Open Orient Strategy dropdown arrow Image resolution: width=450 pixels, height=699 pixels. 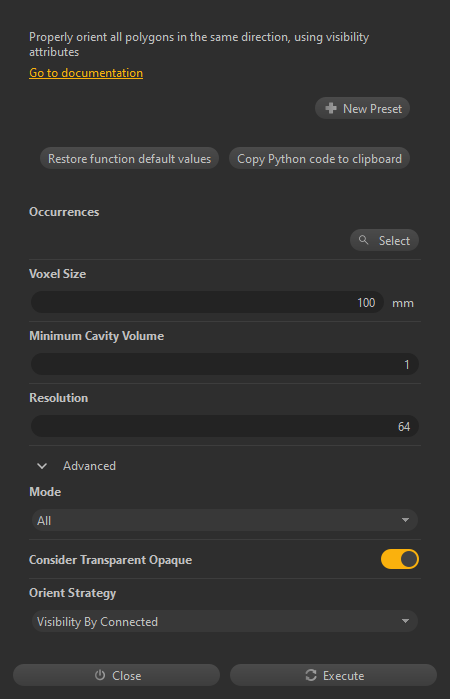coord(405,621)
